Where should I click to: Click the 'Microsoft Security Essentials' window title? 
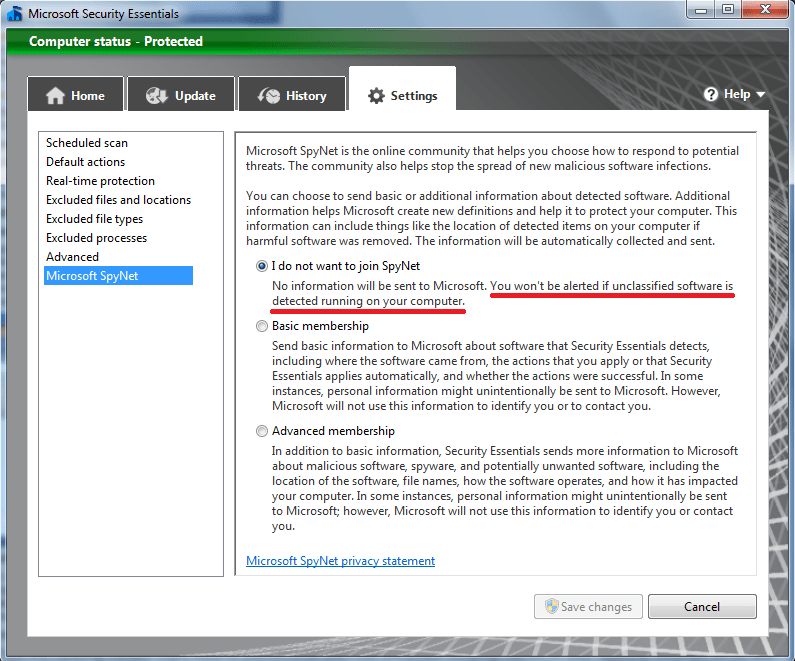(x=103, y=14)
